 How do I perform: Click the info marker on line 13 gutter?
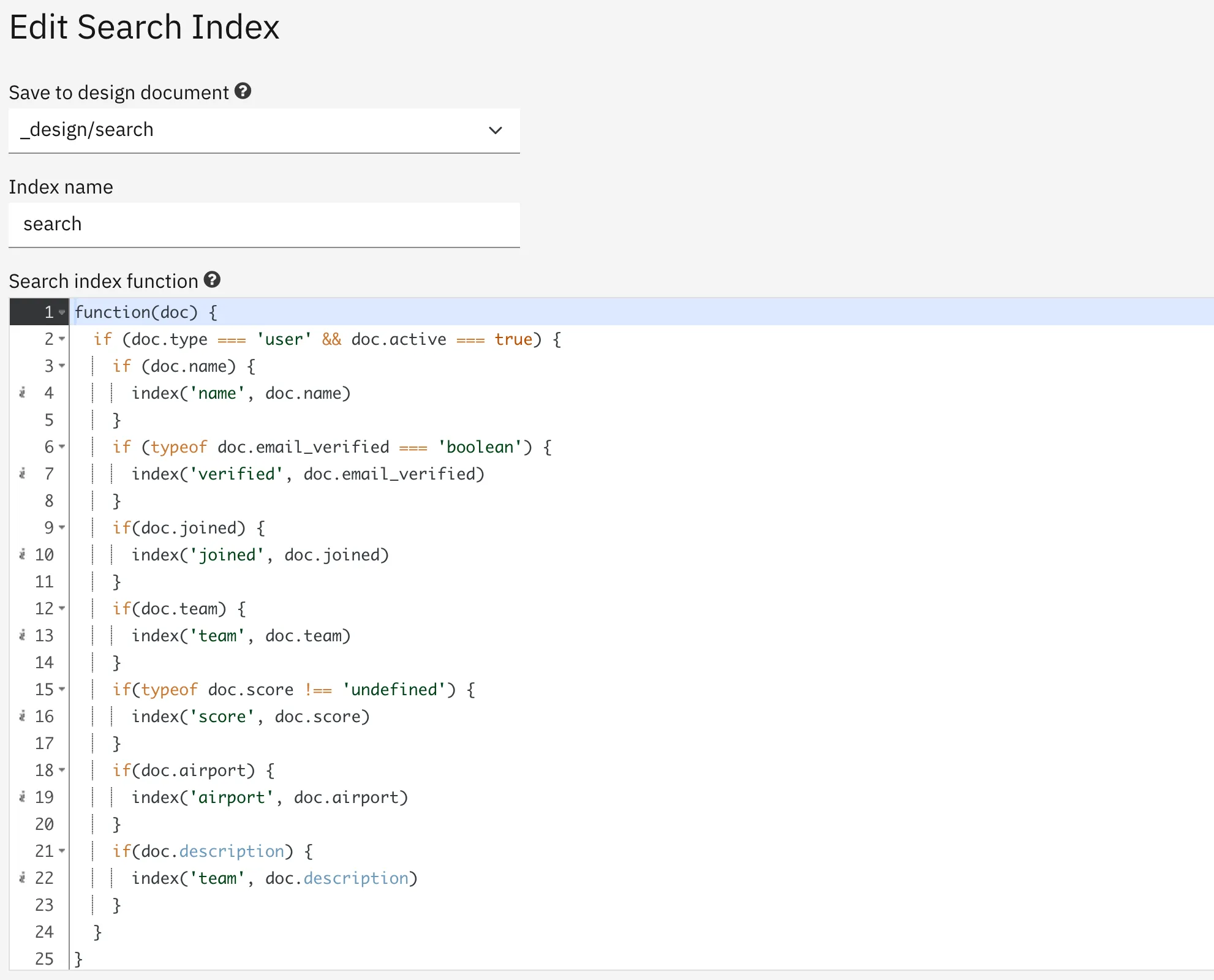[23, 635]
